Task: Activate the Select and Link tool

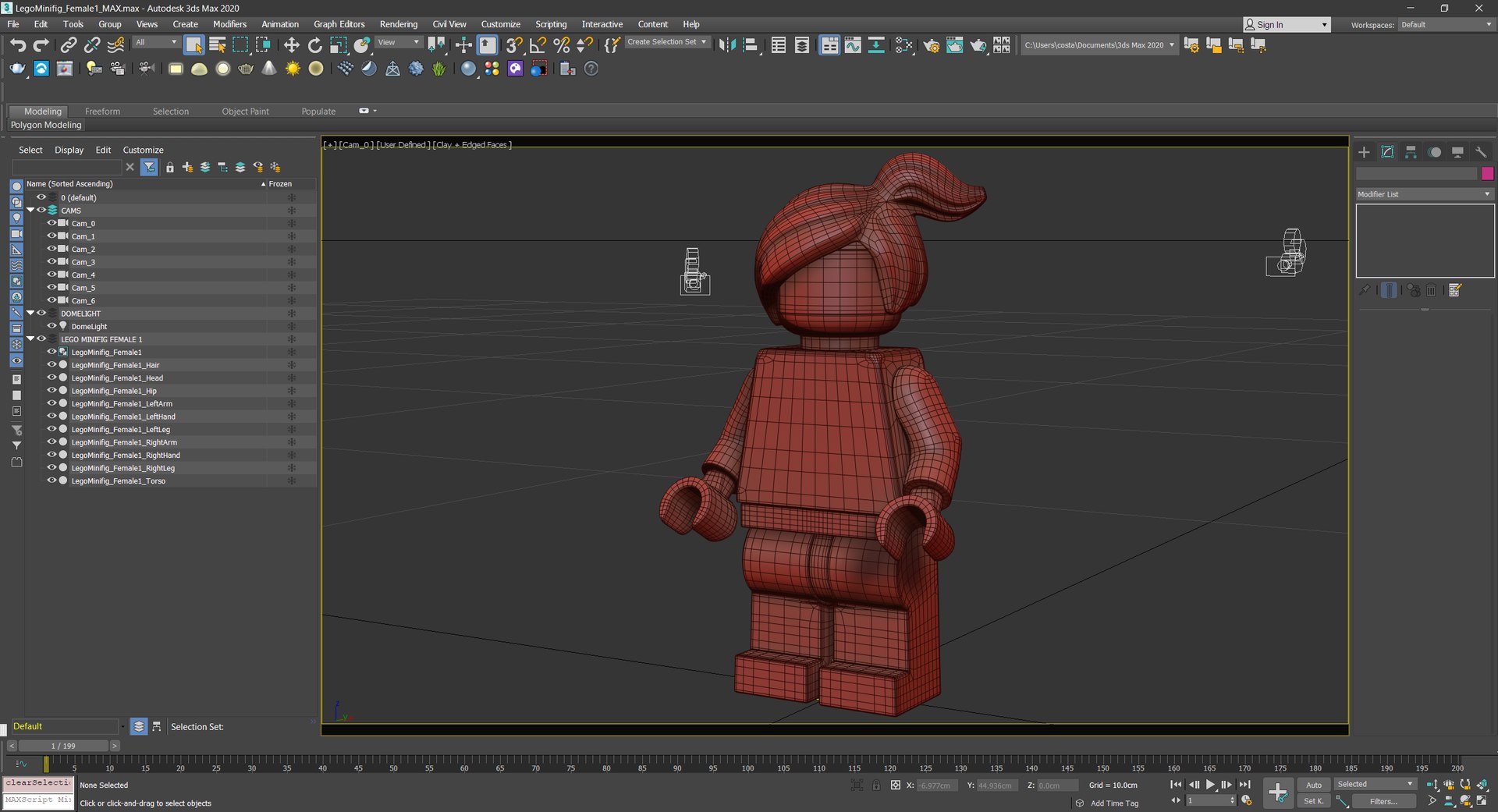Action: point(69,45)
